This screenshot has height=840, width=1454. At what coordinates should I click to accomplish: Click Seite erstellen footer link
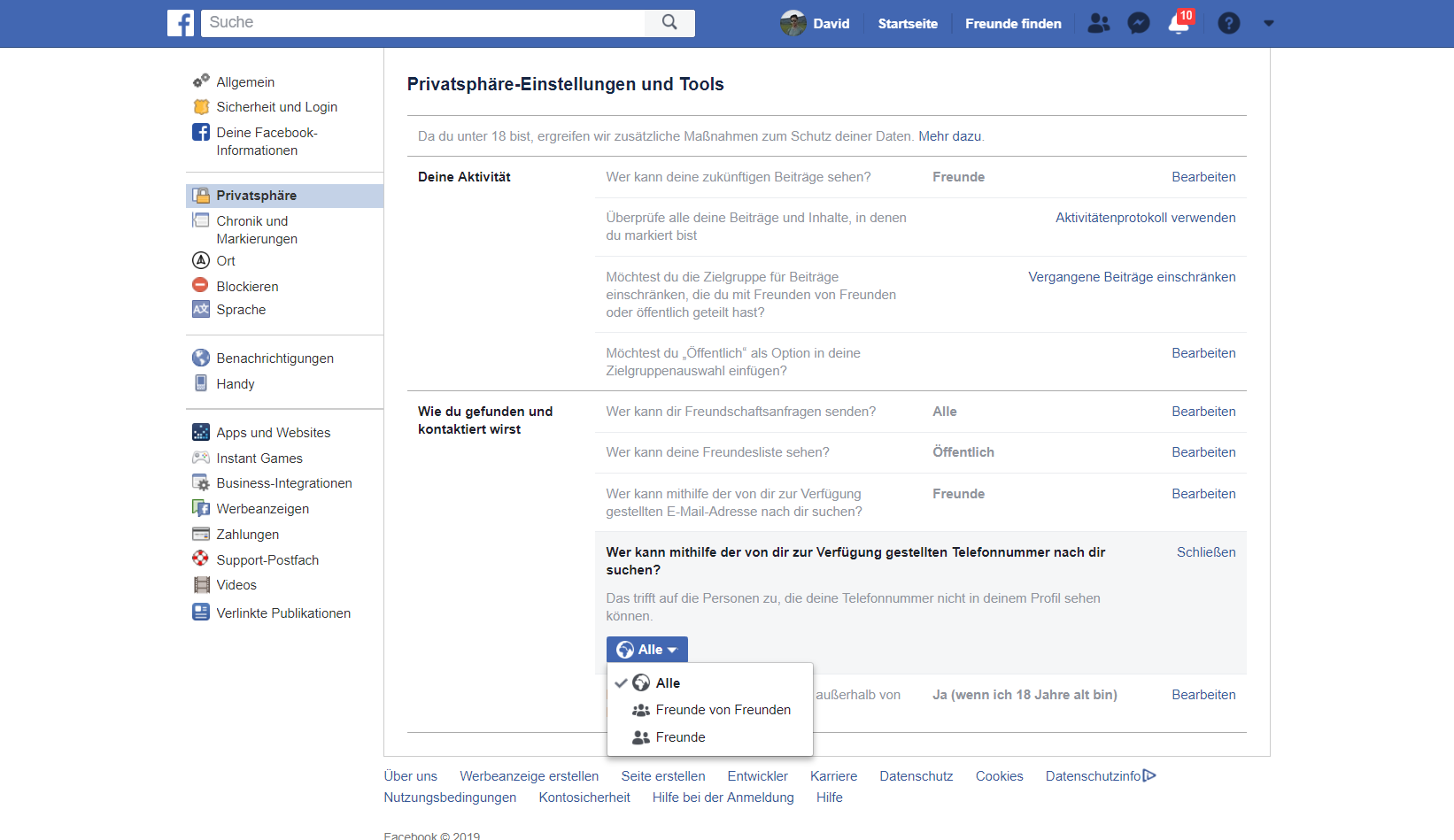pos(663,776)
